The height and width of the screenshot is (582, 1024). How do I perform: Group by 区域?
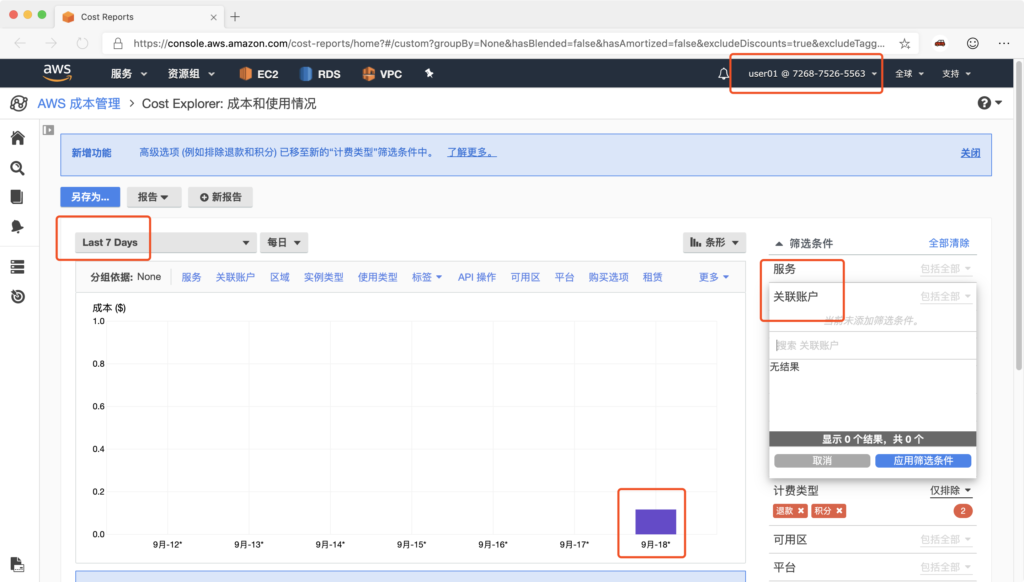280,277
